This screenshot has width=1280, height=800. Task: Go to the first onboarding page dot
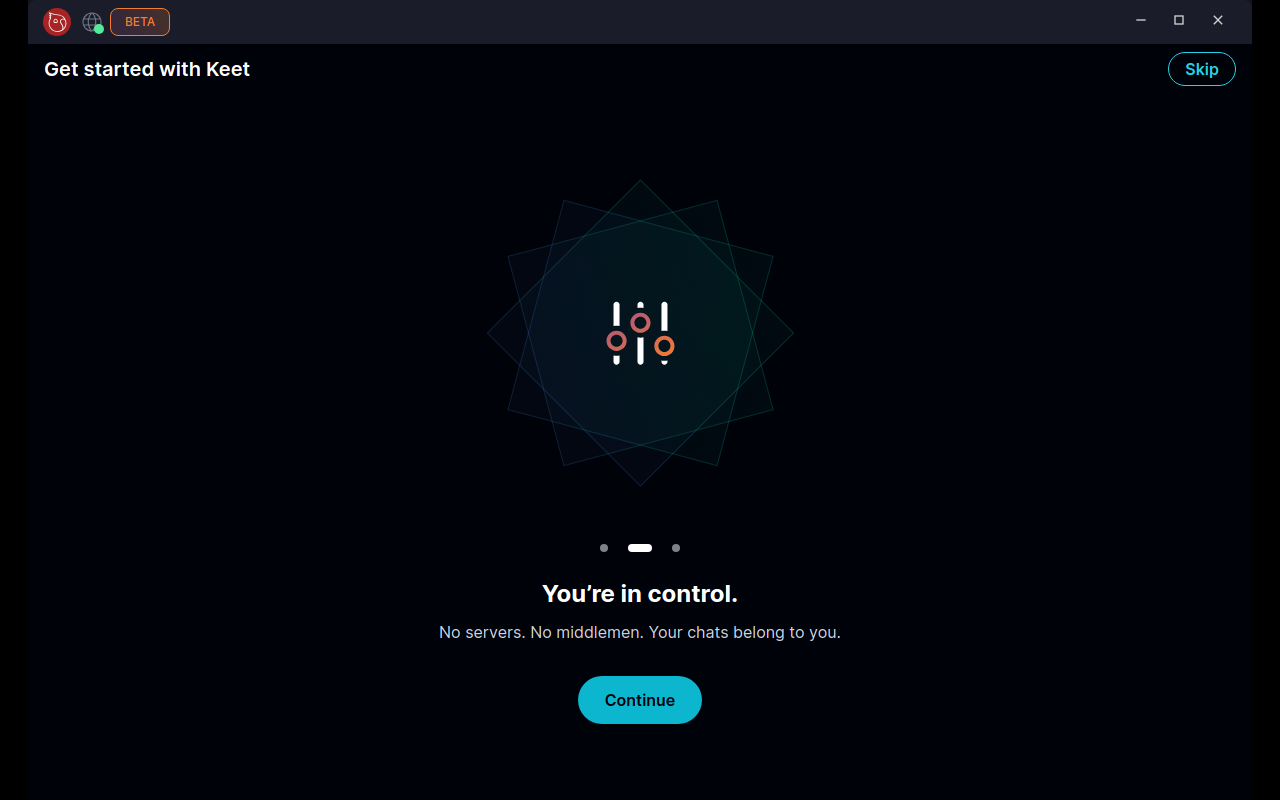(604, 548)
